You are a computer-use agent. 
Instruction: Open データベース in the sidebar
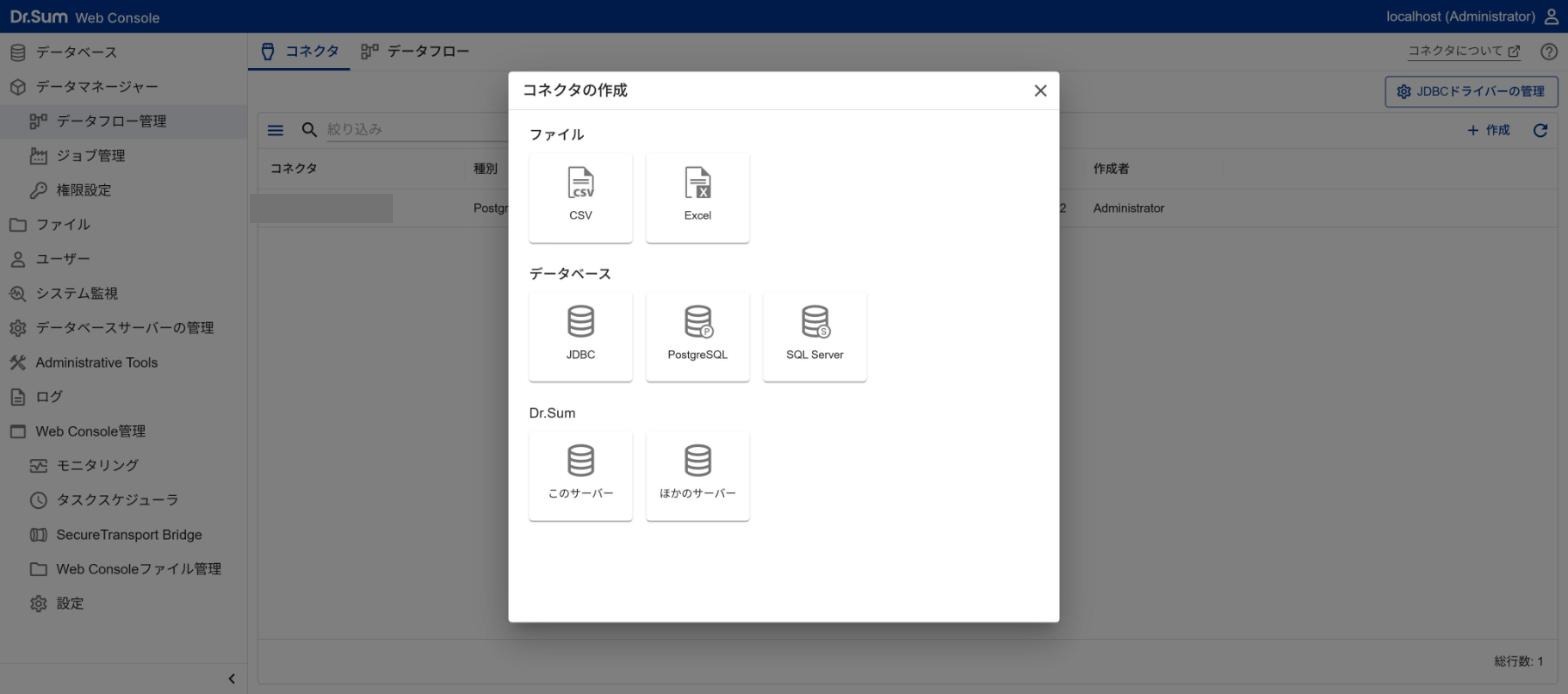123,52
